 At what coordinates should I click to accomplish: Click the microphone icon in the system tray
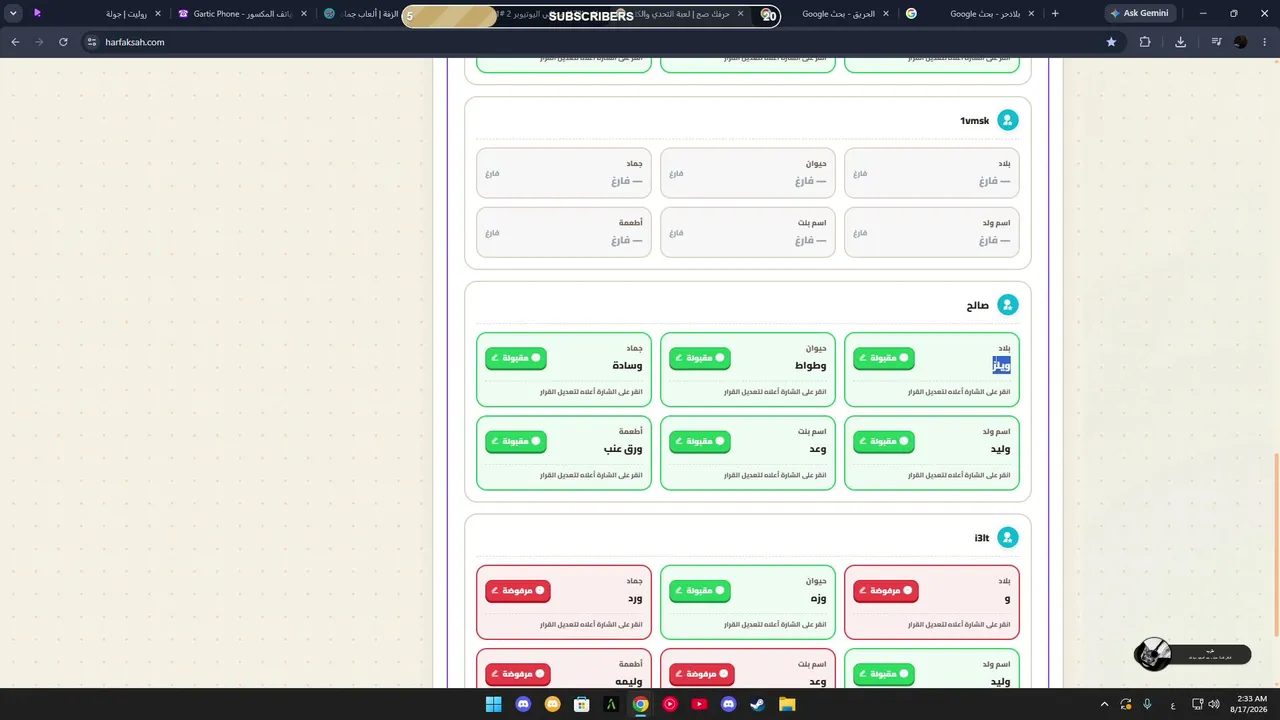coord(1148,704)
